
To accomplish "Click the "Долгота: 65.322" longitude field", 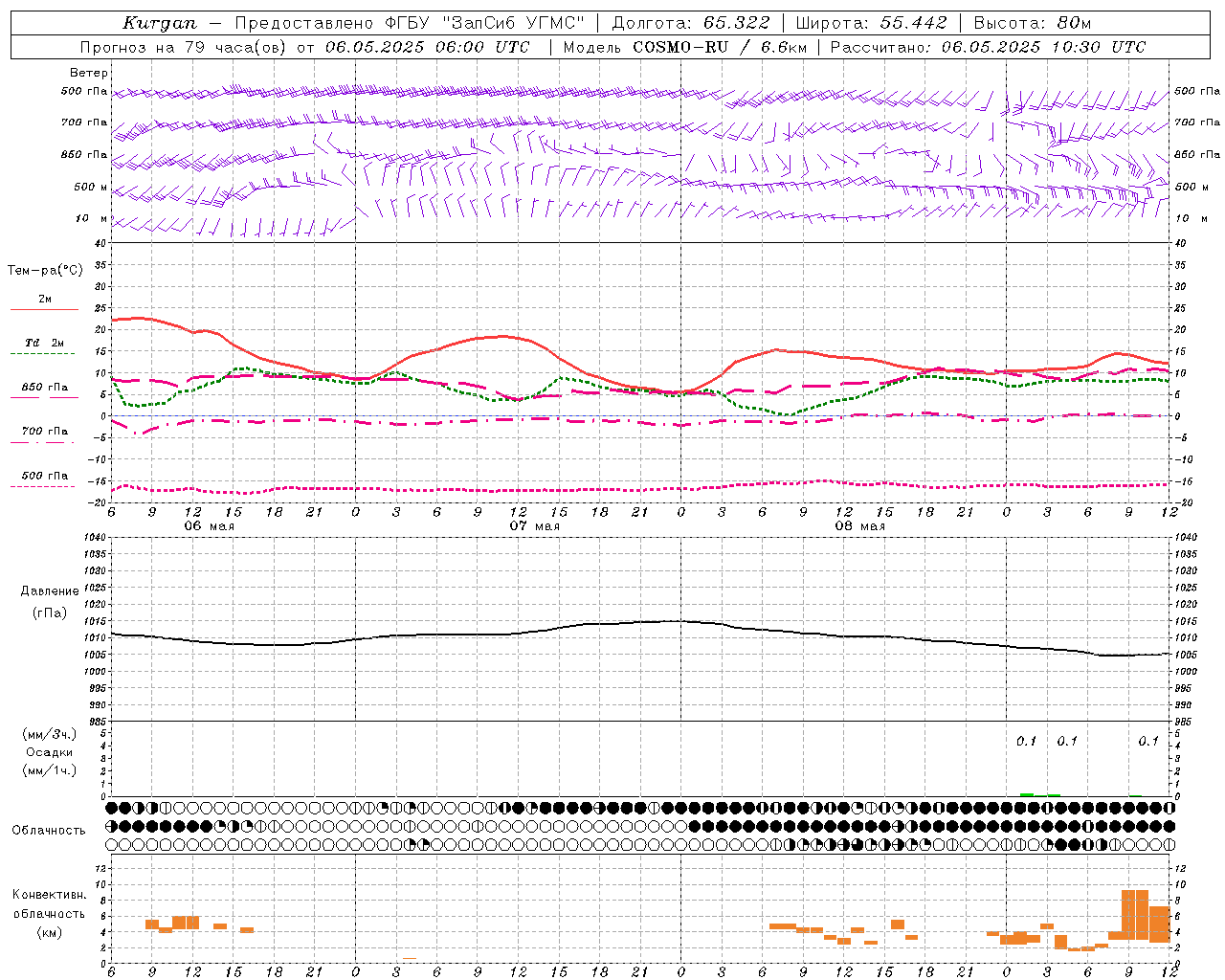I will 690,23.
